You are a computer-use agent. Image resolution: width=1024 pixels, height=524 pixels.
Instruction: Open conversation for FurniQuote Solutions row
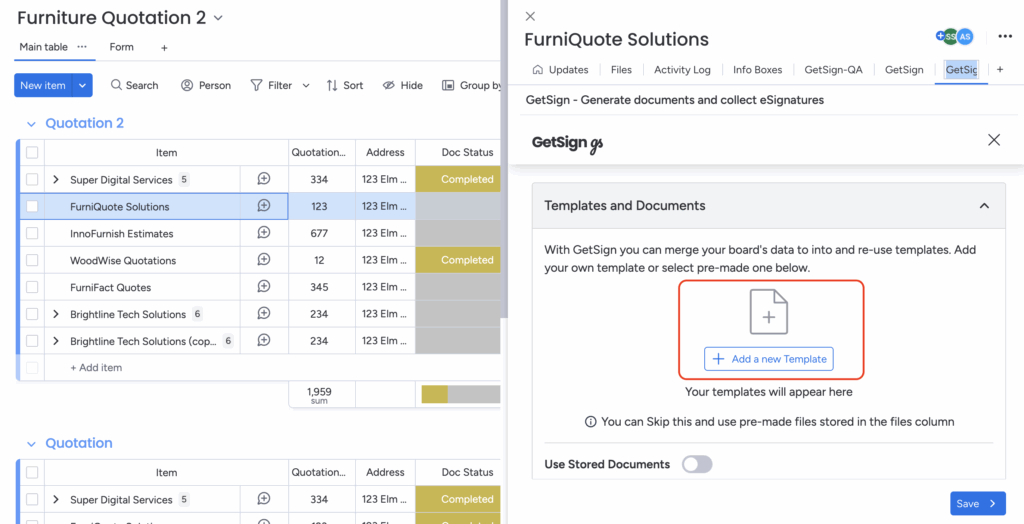click(264, 206)
